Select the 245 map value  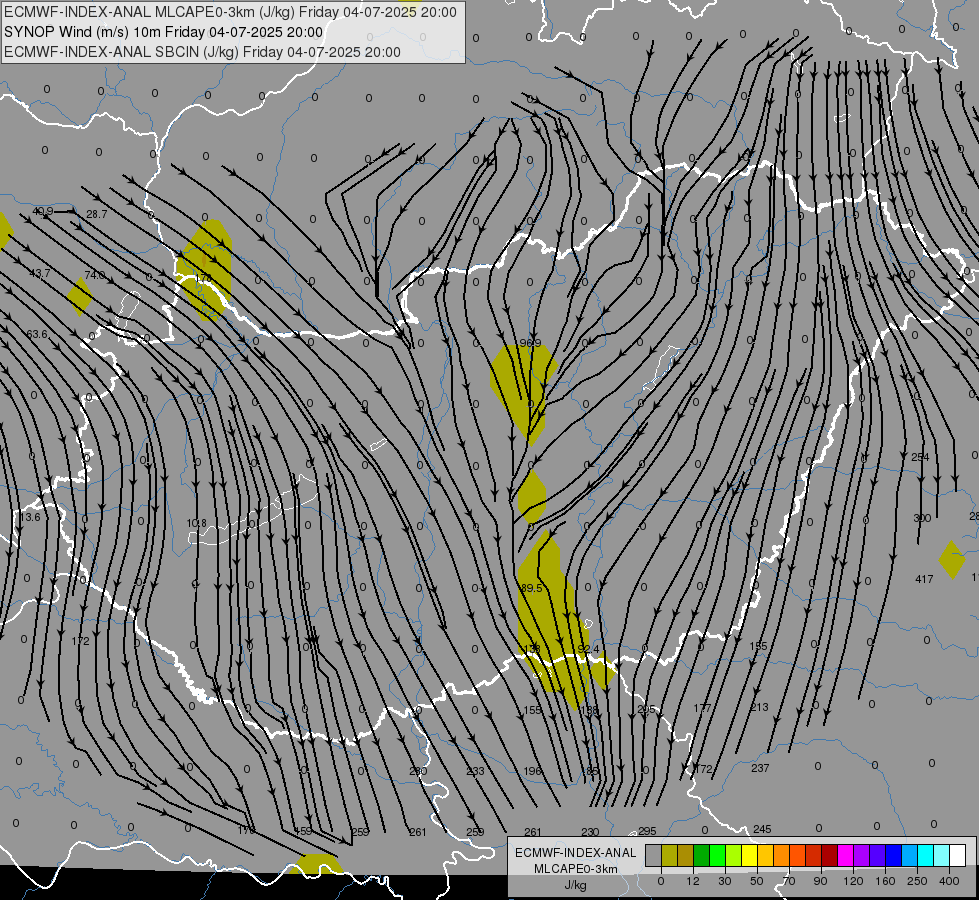(762, 829)
